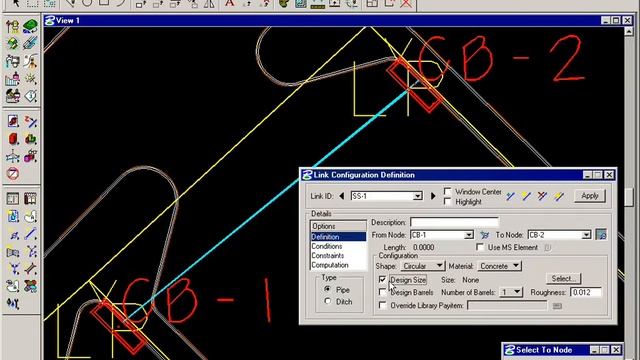Click the Link Configuration Definition title bar

pyautogui.click(x=458, y=175)
